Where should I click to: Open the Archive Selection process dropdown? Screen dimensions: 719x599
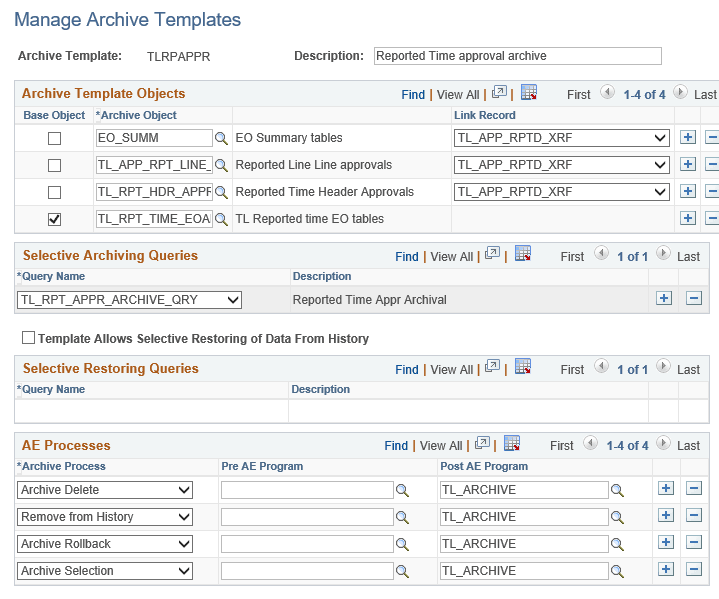point(105,571)
